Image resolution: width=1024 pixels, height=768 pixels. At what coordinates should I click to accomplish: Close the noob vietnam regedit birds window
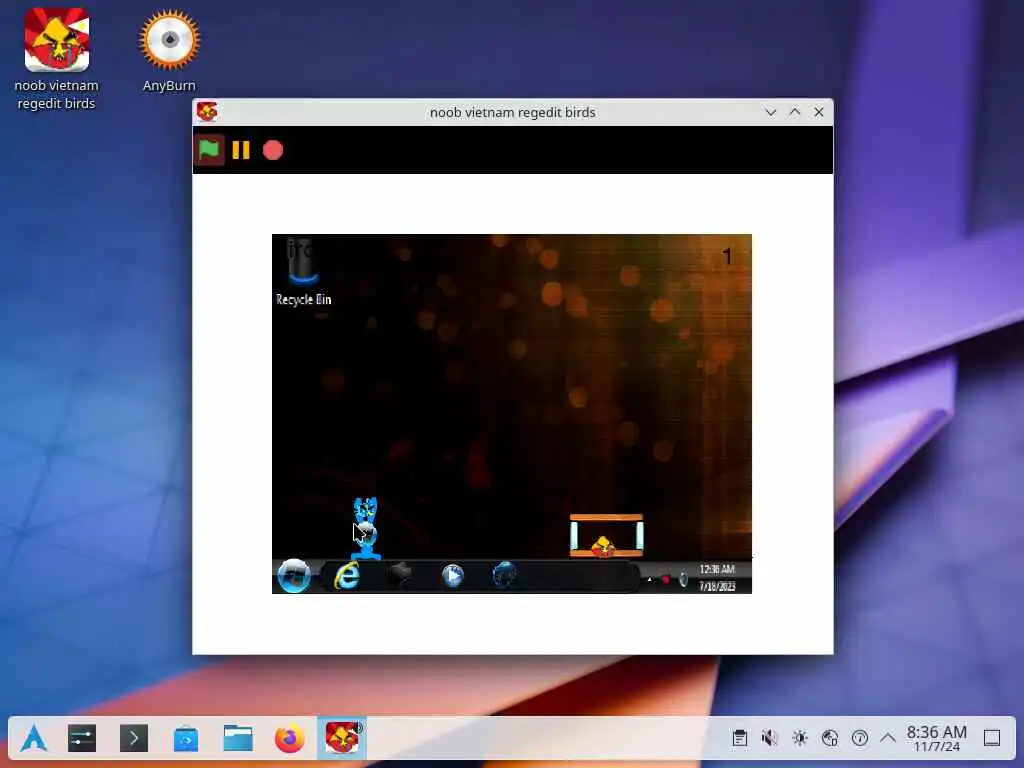[x=819, y=112]
